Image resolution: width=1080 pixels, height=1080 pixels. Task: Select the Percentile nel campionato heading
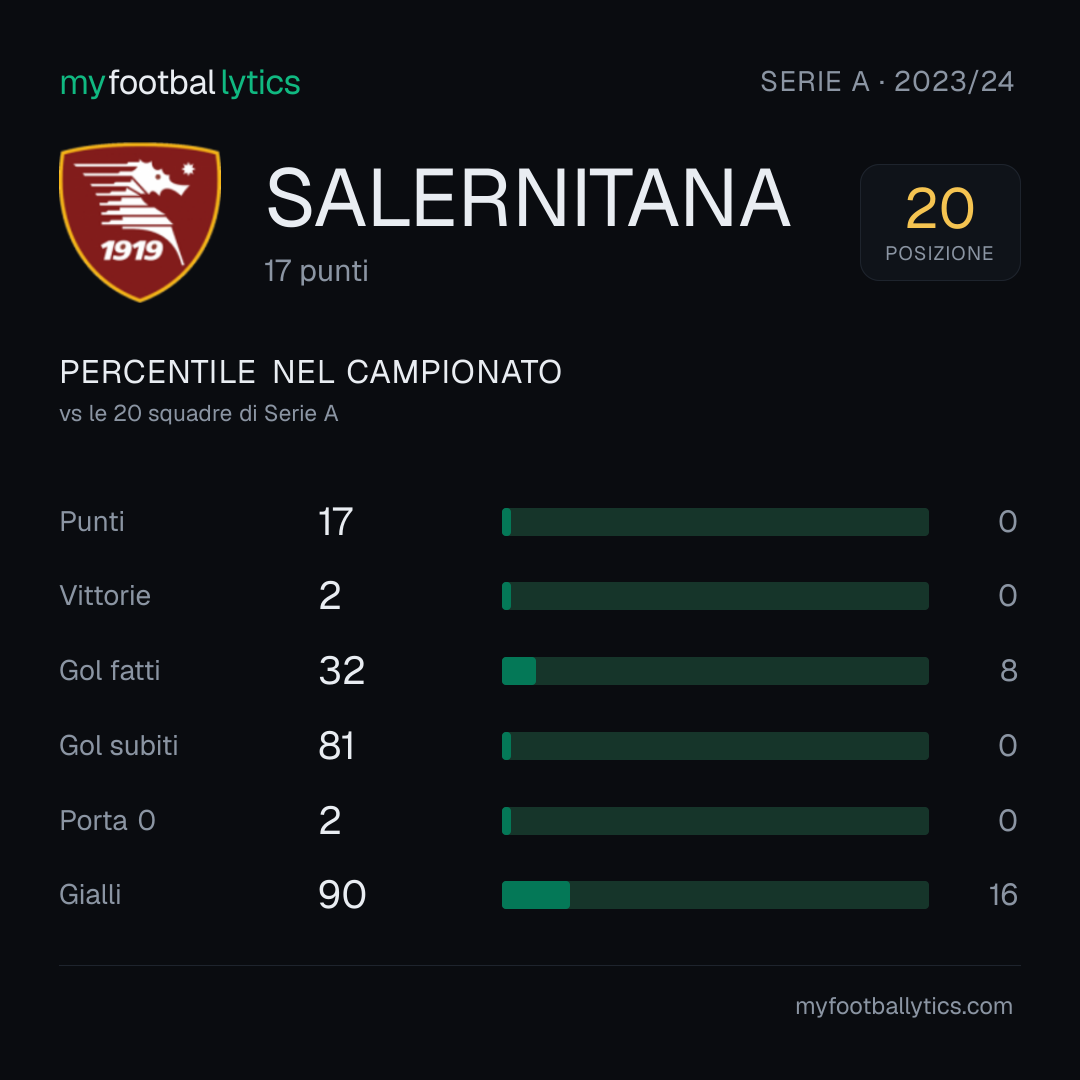tap(311, 372)
